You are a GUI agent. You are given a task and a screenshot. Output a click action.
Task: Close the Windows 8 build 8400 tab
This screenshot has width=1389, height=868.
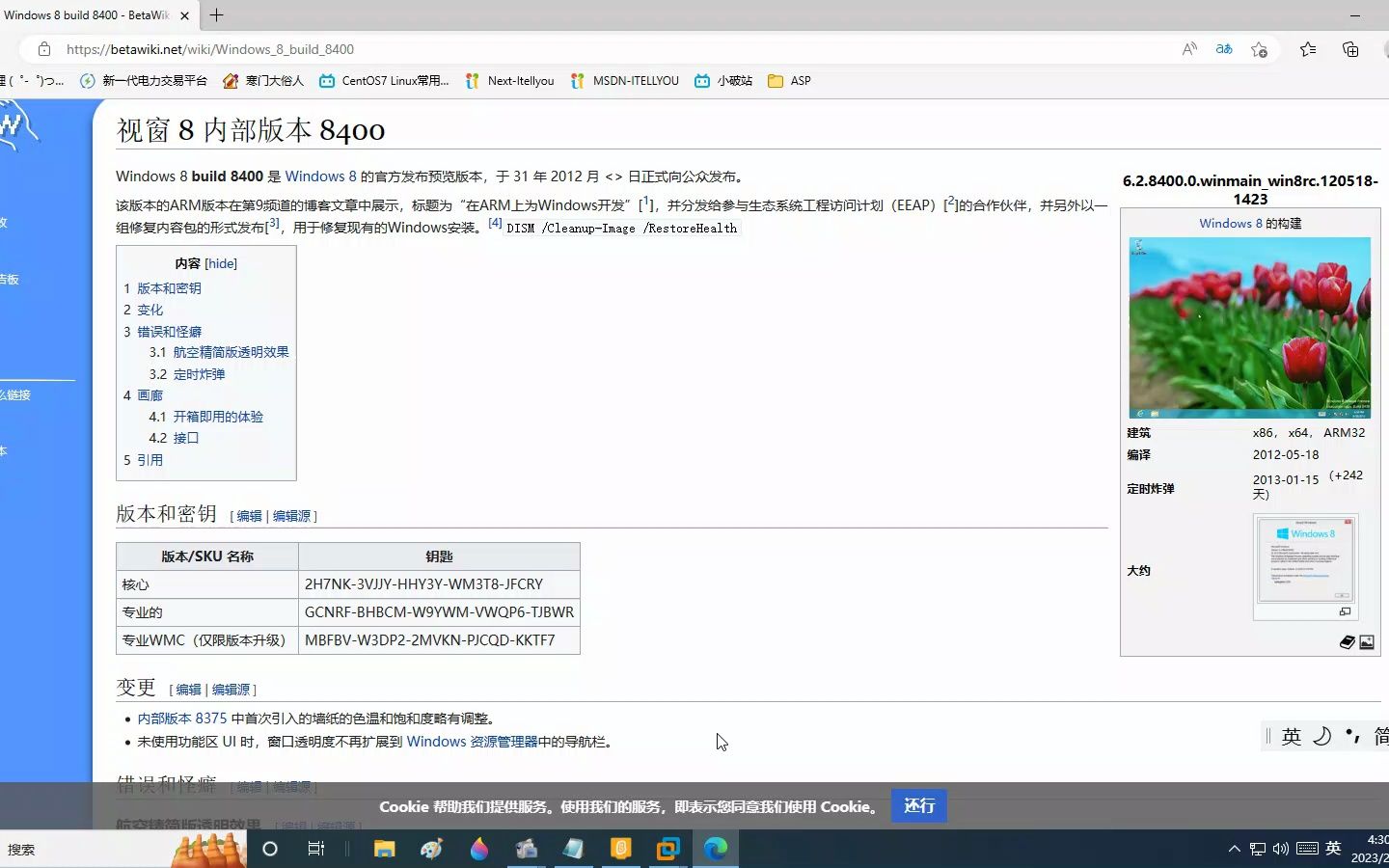[x=184, y=15]
